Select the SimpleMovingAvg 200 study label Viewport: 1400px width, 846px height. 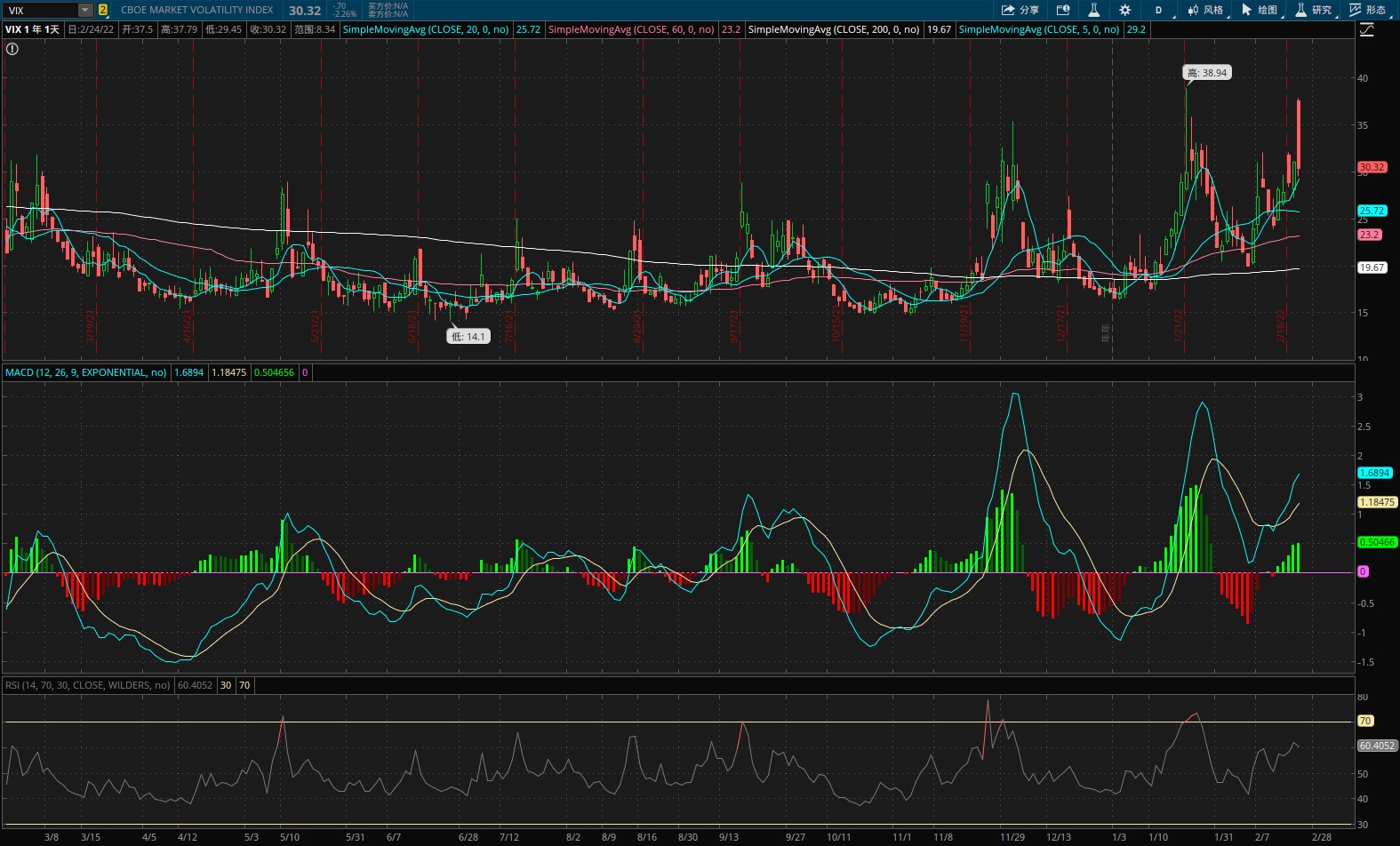(834, 29)
